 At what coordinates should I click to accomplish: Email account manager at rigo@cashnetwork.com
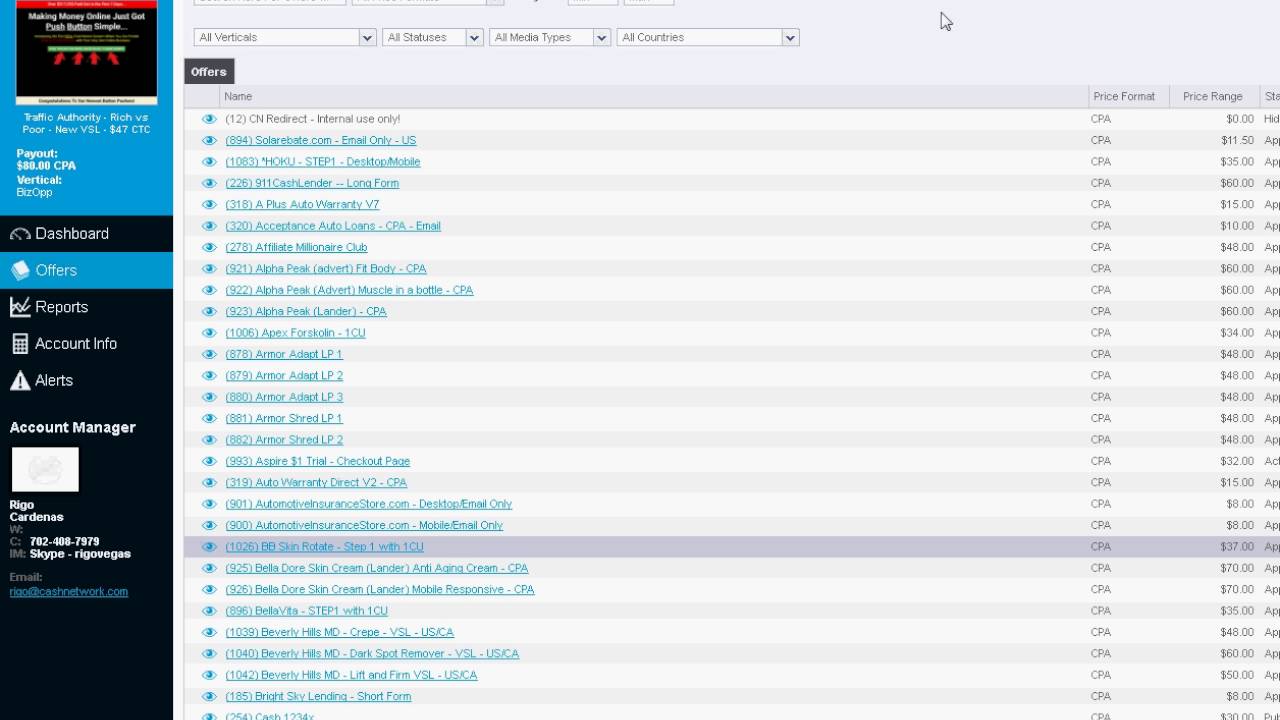69,591
